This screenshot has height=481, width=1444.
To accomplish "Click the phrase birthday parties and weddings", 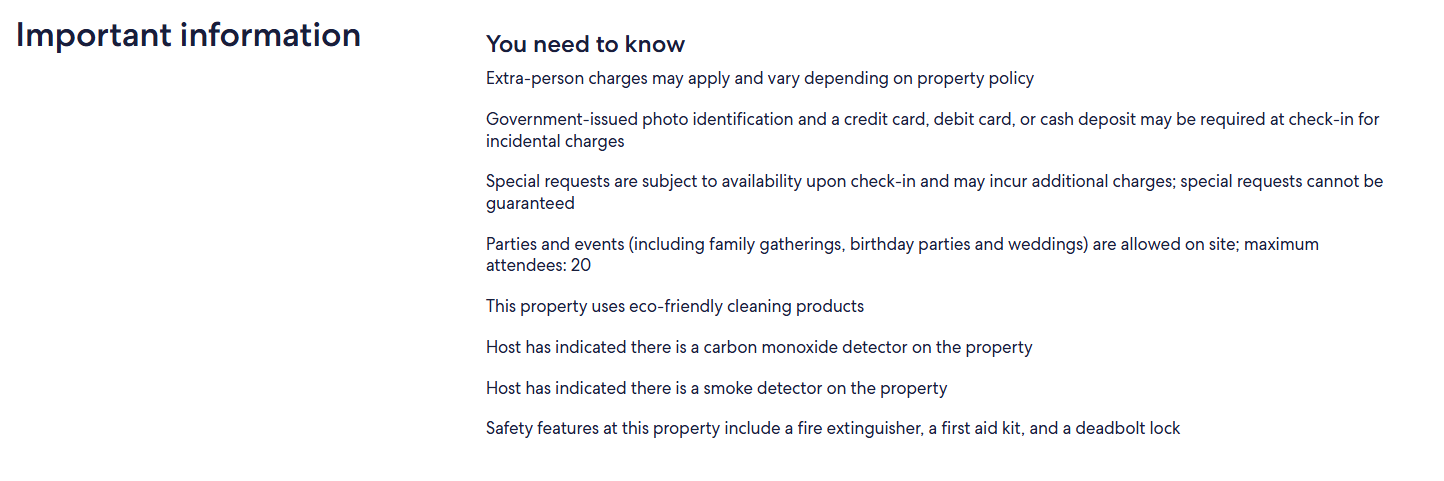I will click(966, 244).
